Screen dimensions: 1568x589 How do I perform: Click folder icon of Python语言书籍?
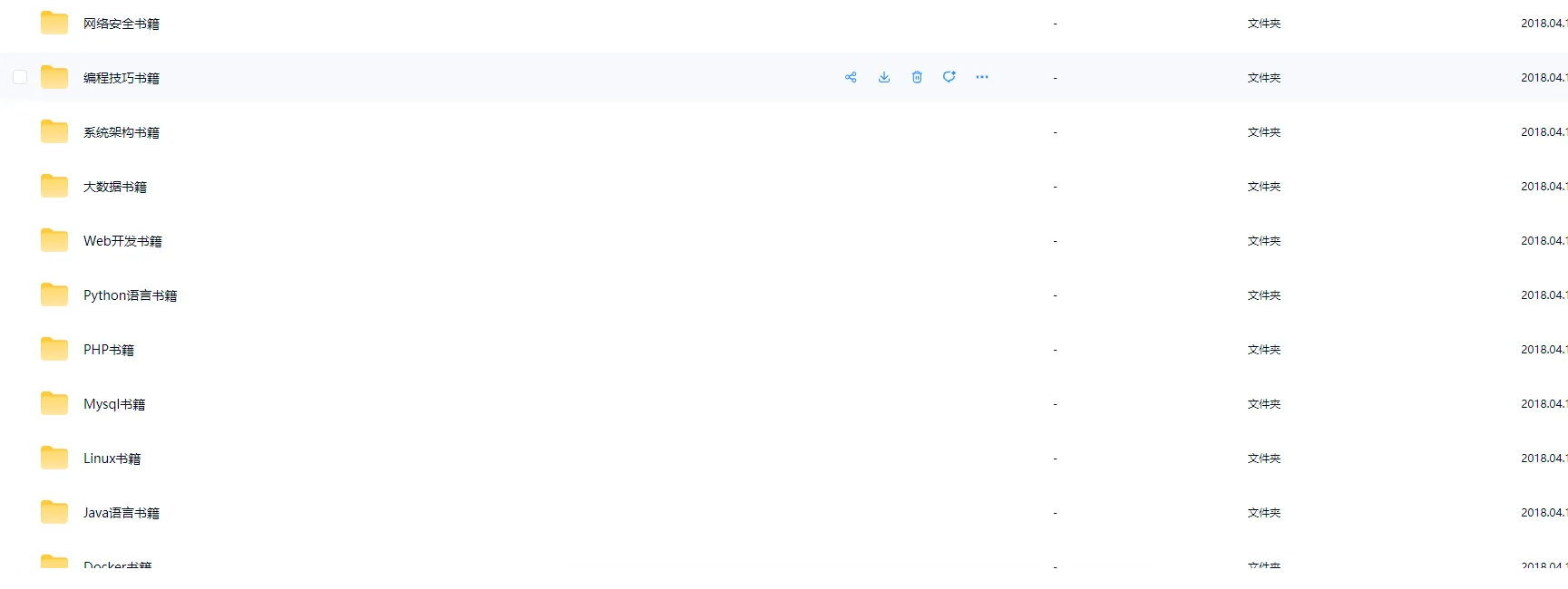(54, 294)
